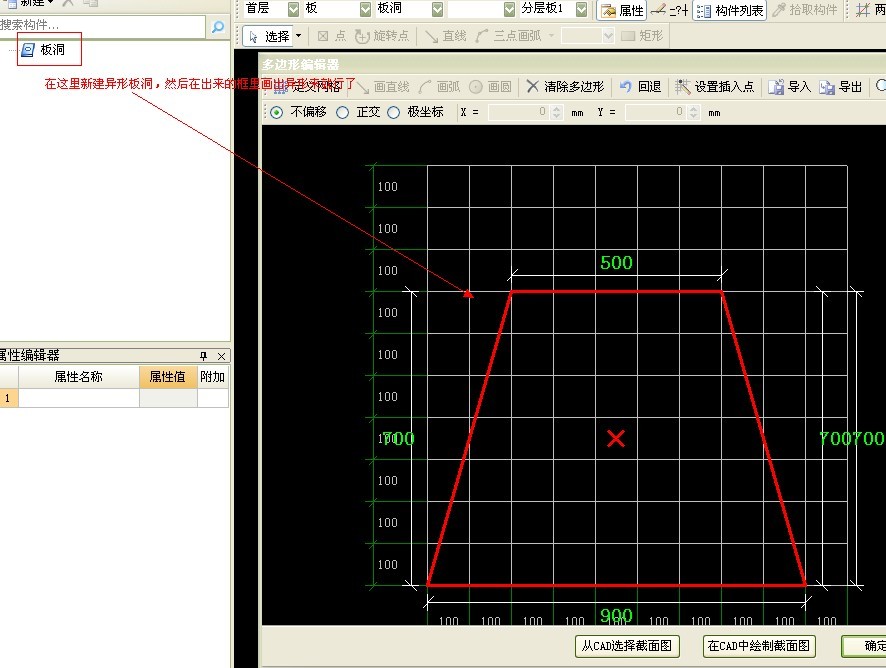Increase the Y value stepper

(694, 108)
